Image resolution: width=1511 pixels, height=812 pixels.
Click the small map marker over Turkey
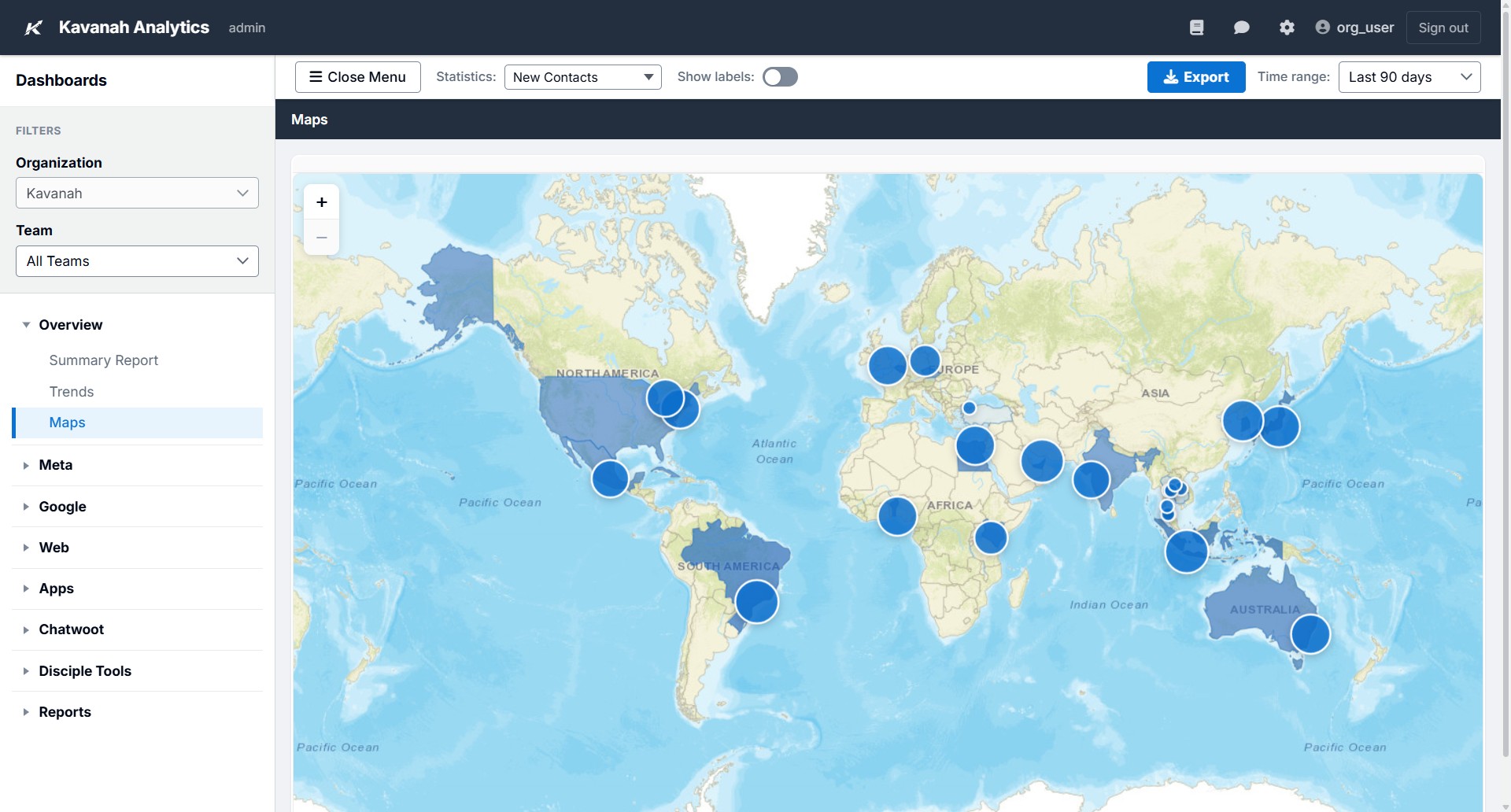click(x=970, y=408)
